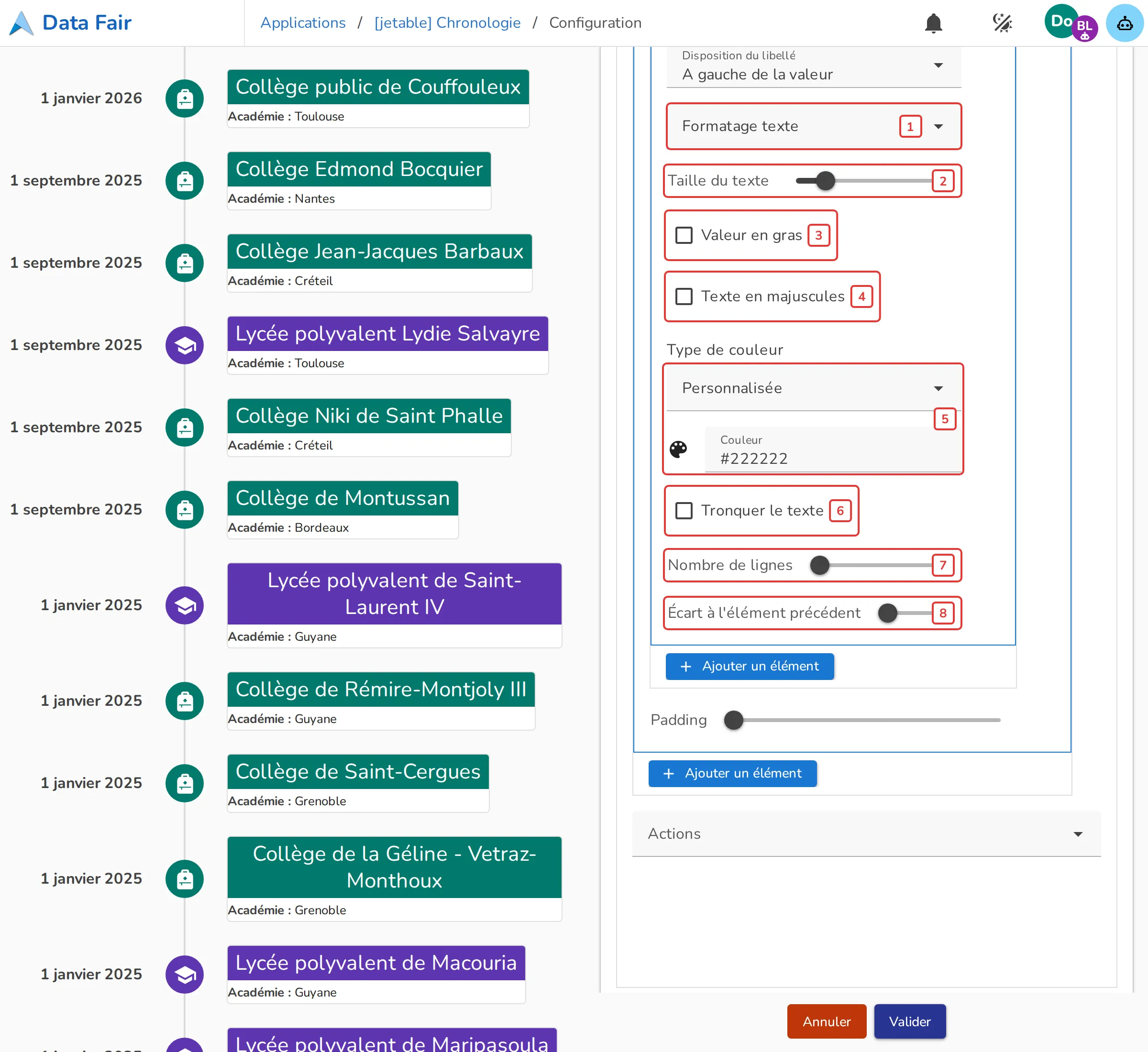Click the Annuler button
1148x1052 pixels.
[827, 1022]
